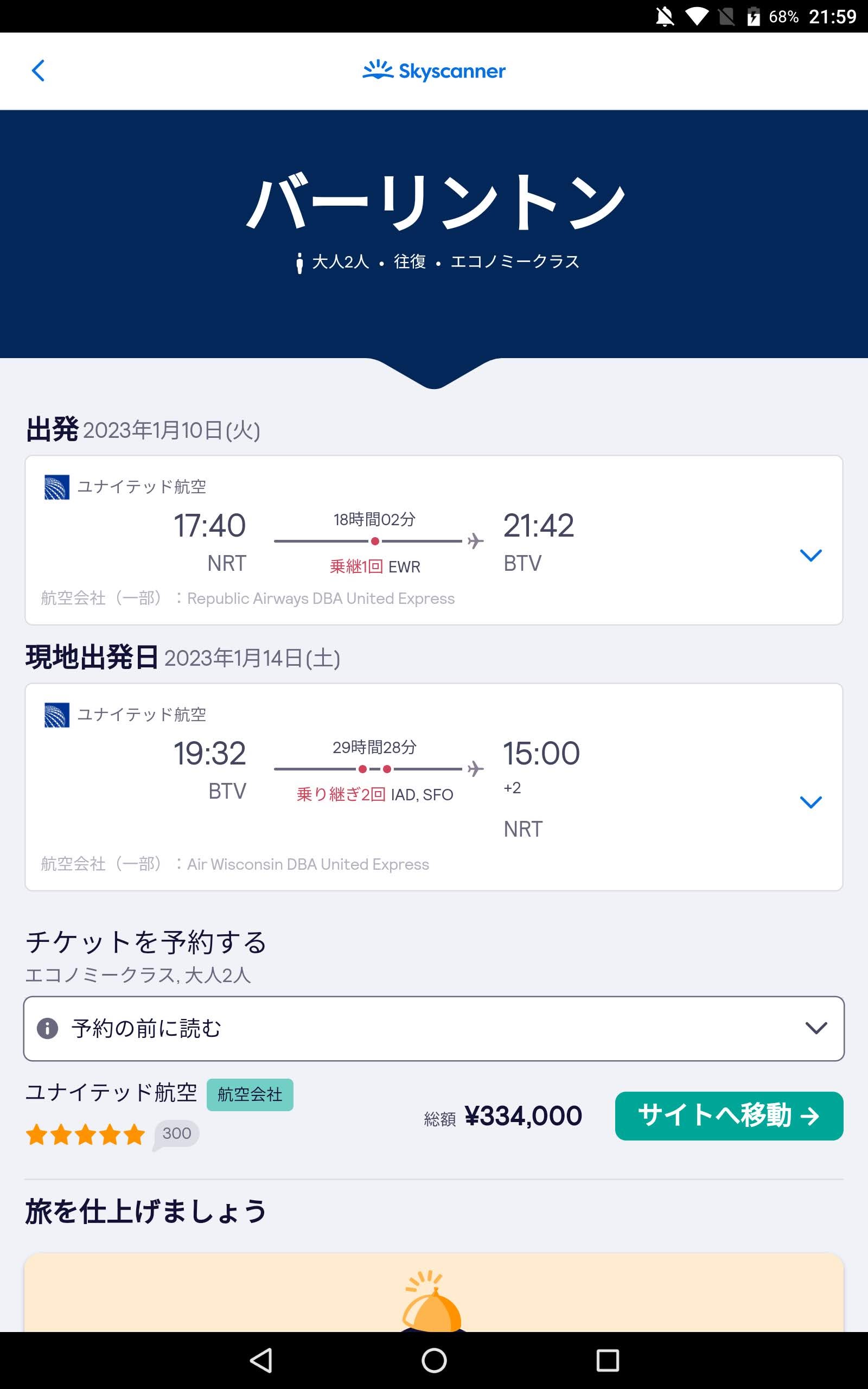Image resolution: width=868 pixels, height=1389 pixels.
Task: Click the Skyscanner logo
Action: click(x=434, y=71)
